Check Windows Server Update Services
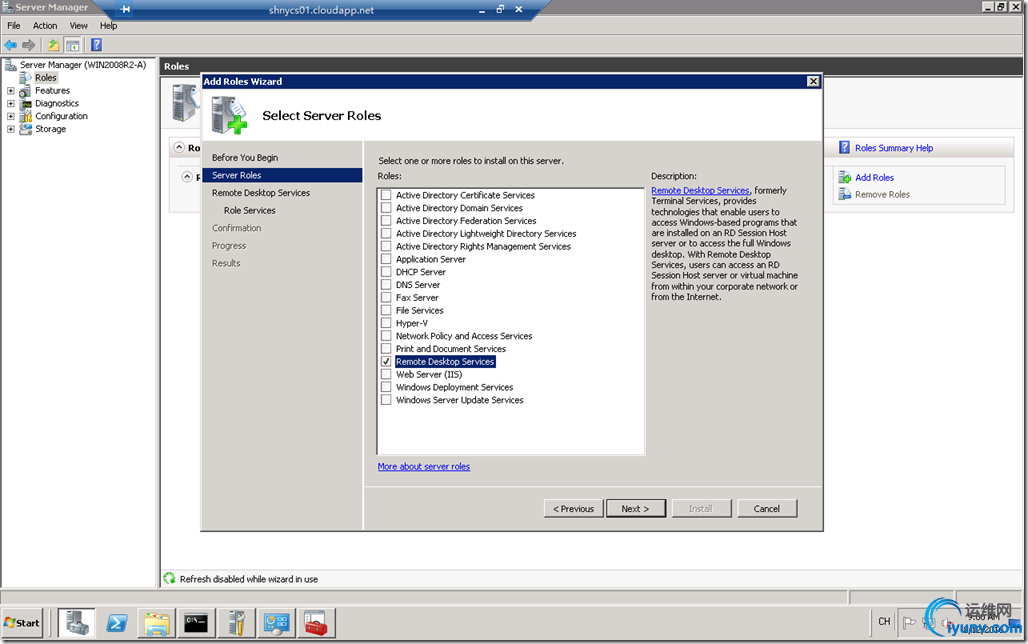This screenshot has width=1028, height=644. click(x=386, y=399)
